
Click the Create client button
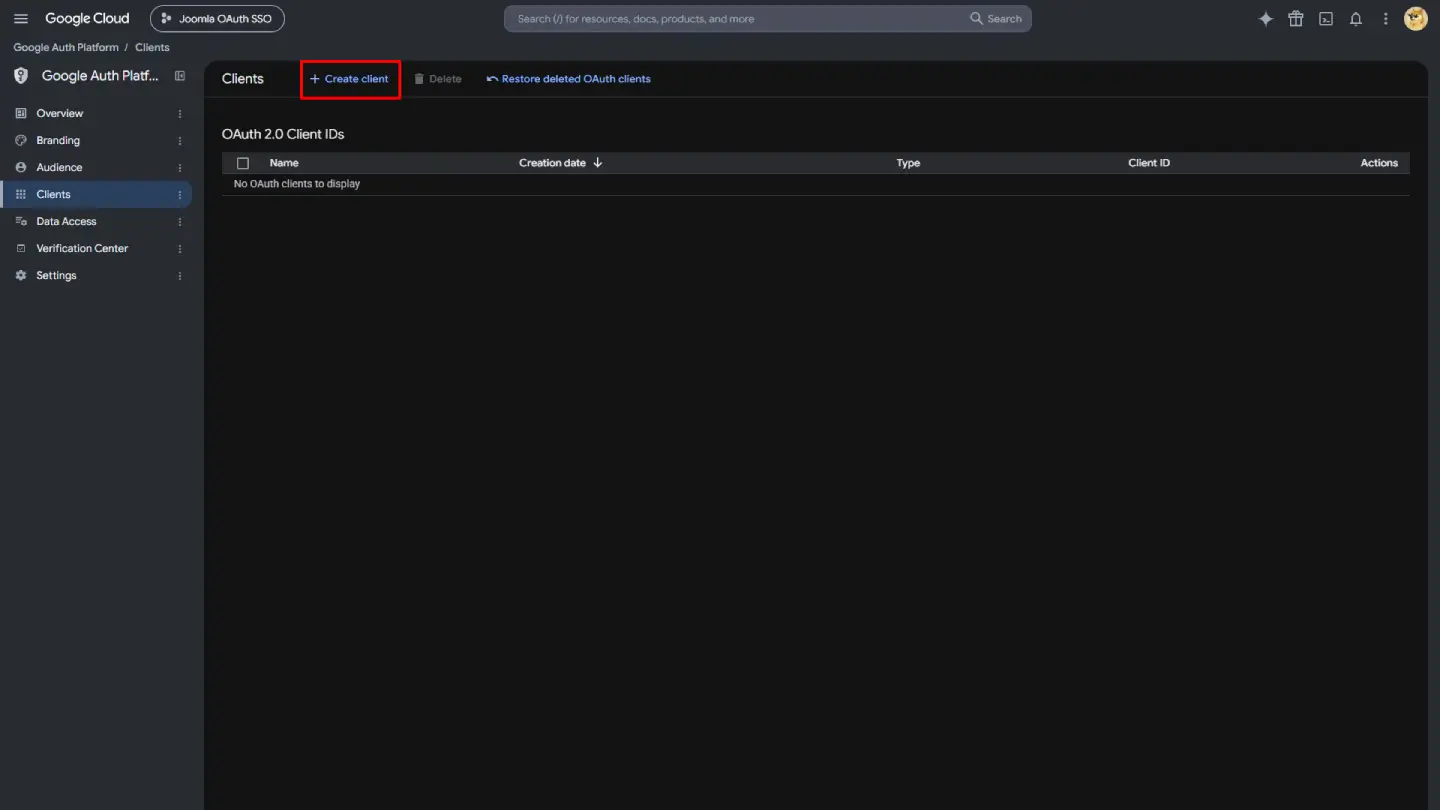350,79
